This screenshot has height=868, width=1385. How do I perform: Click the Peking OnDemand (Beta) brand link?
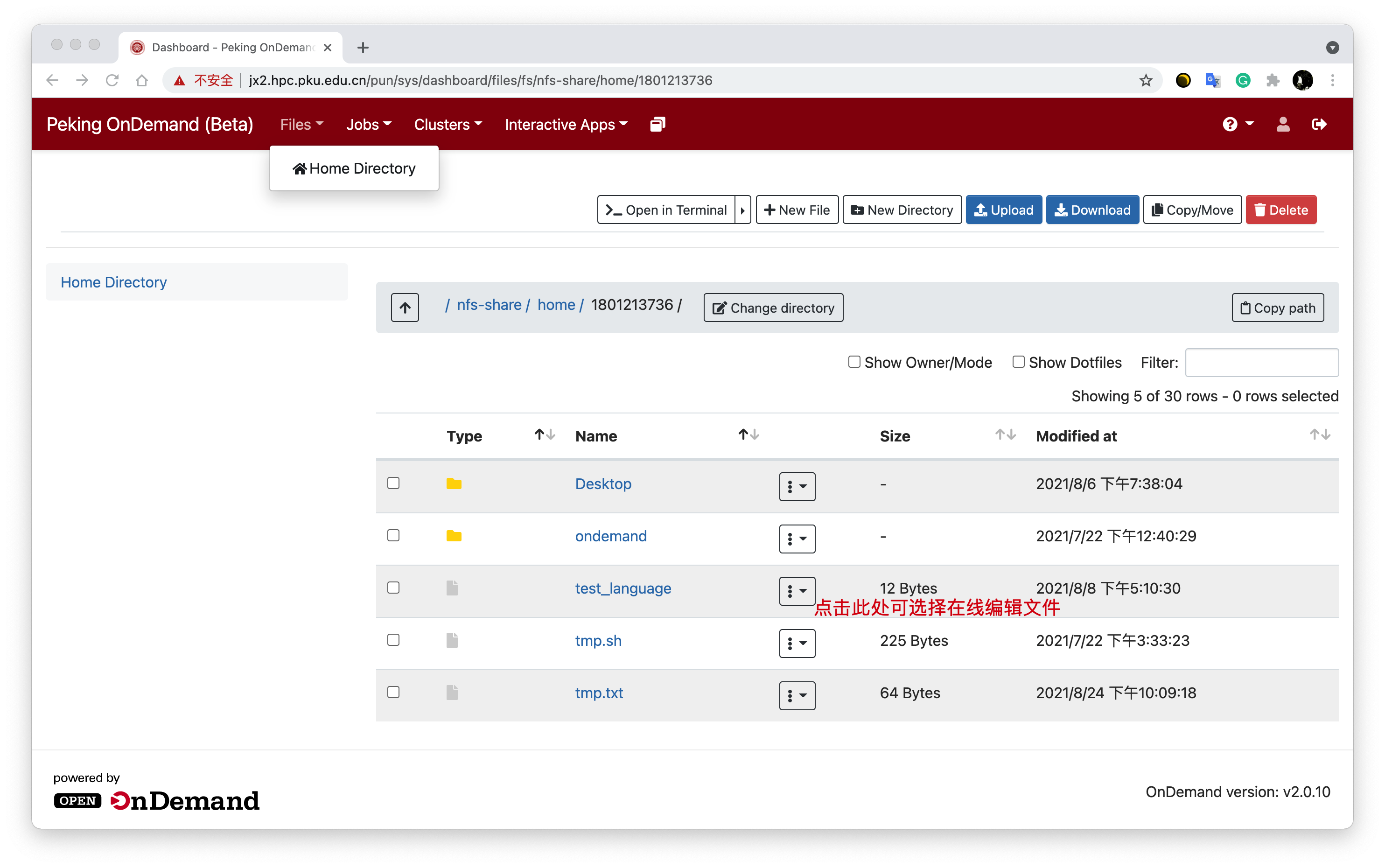tap(150, 124)
